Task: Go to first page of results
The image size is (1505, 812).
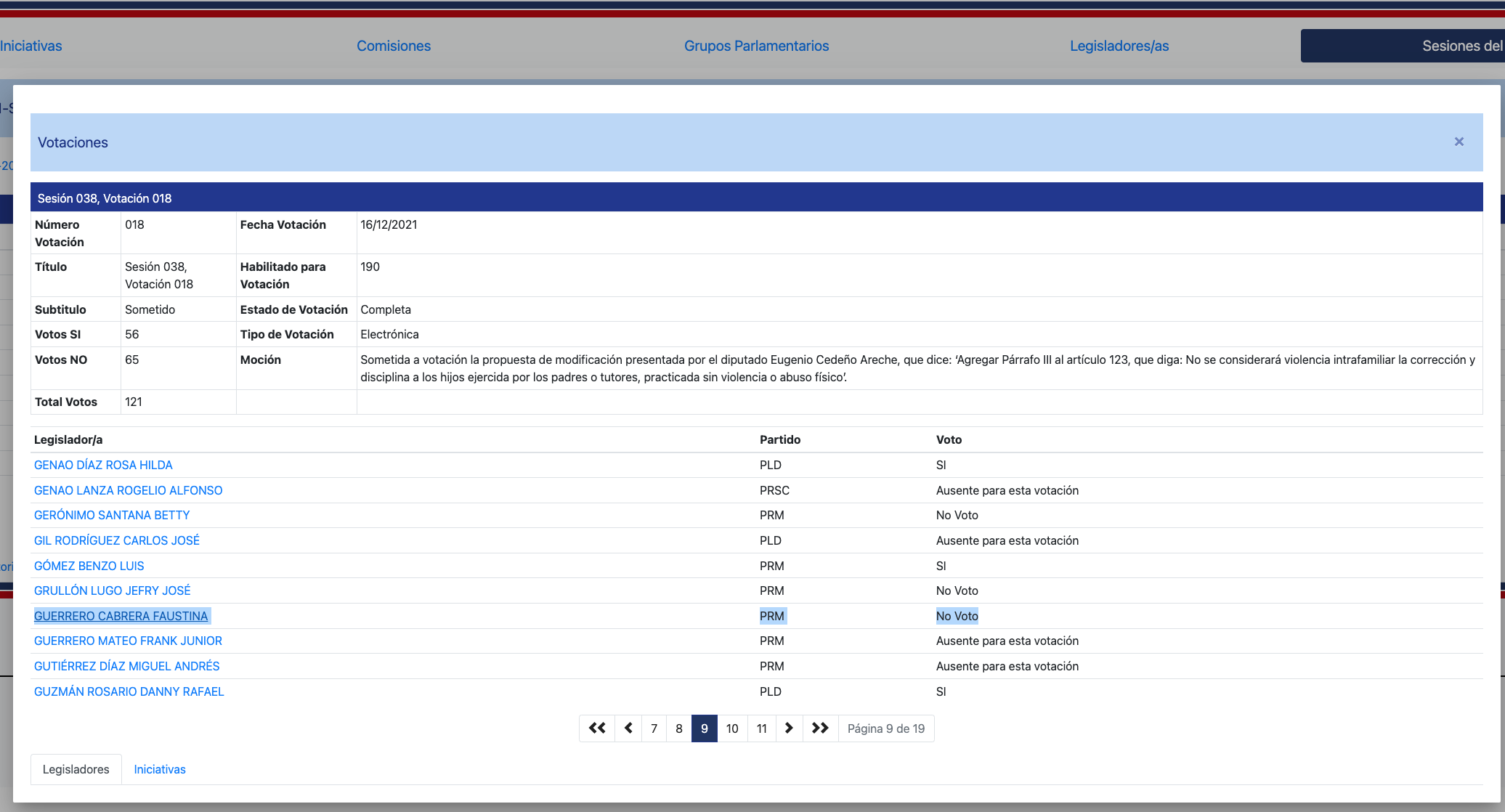Action: point(597,728)
